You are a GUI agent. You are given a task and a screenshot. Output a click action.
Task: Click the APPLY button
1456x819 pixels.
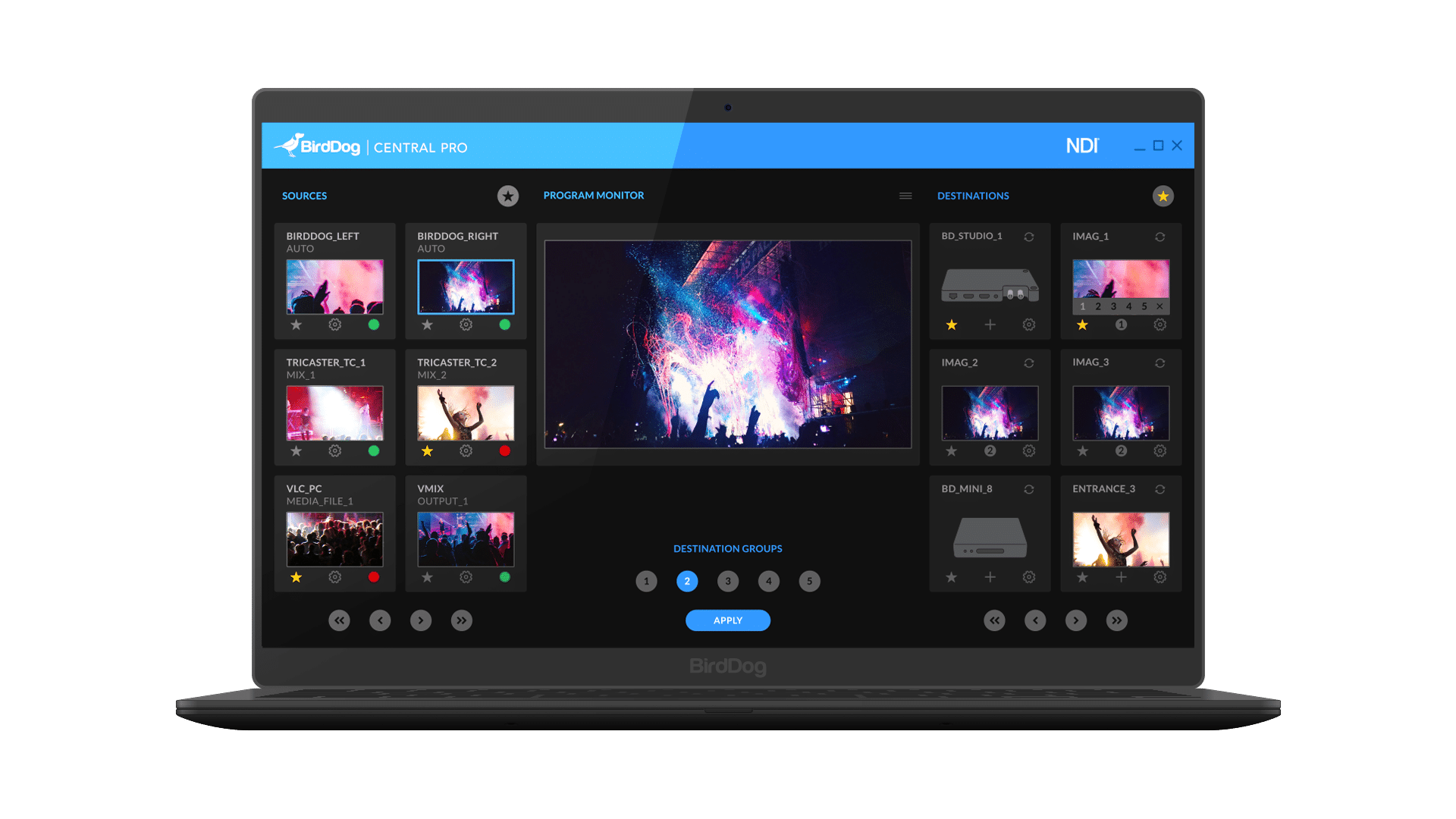point(728,620)
